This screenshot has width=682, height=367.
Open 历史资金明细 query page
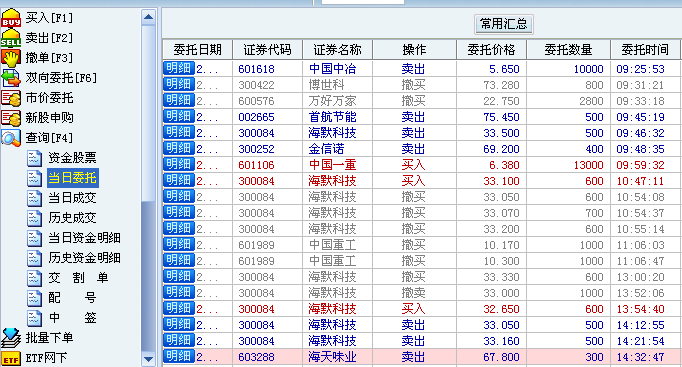[x=84, y=258]
